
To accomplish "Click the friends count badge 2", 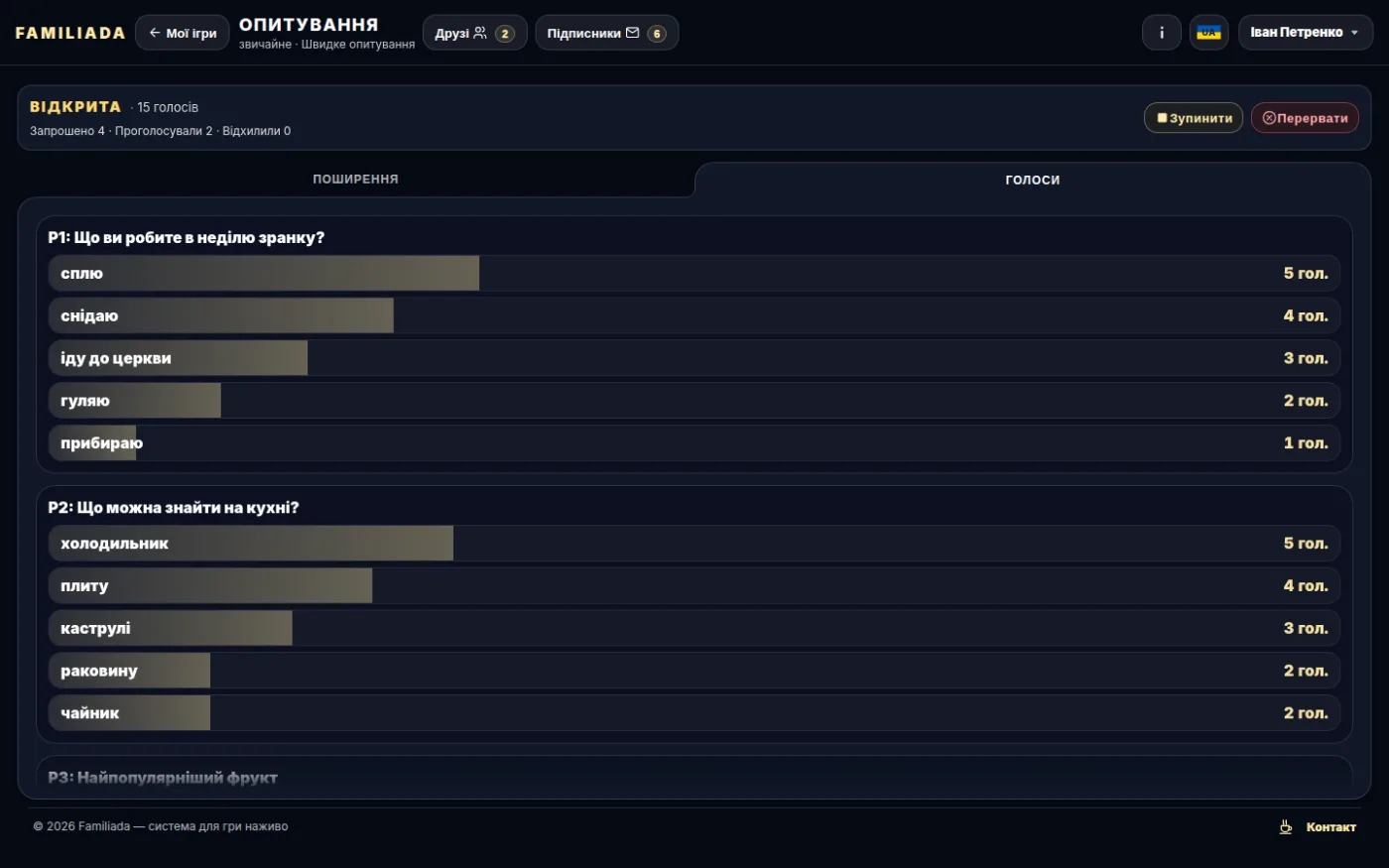I will point(505,34).
